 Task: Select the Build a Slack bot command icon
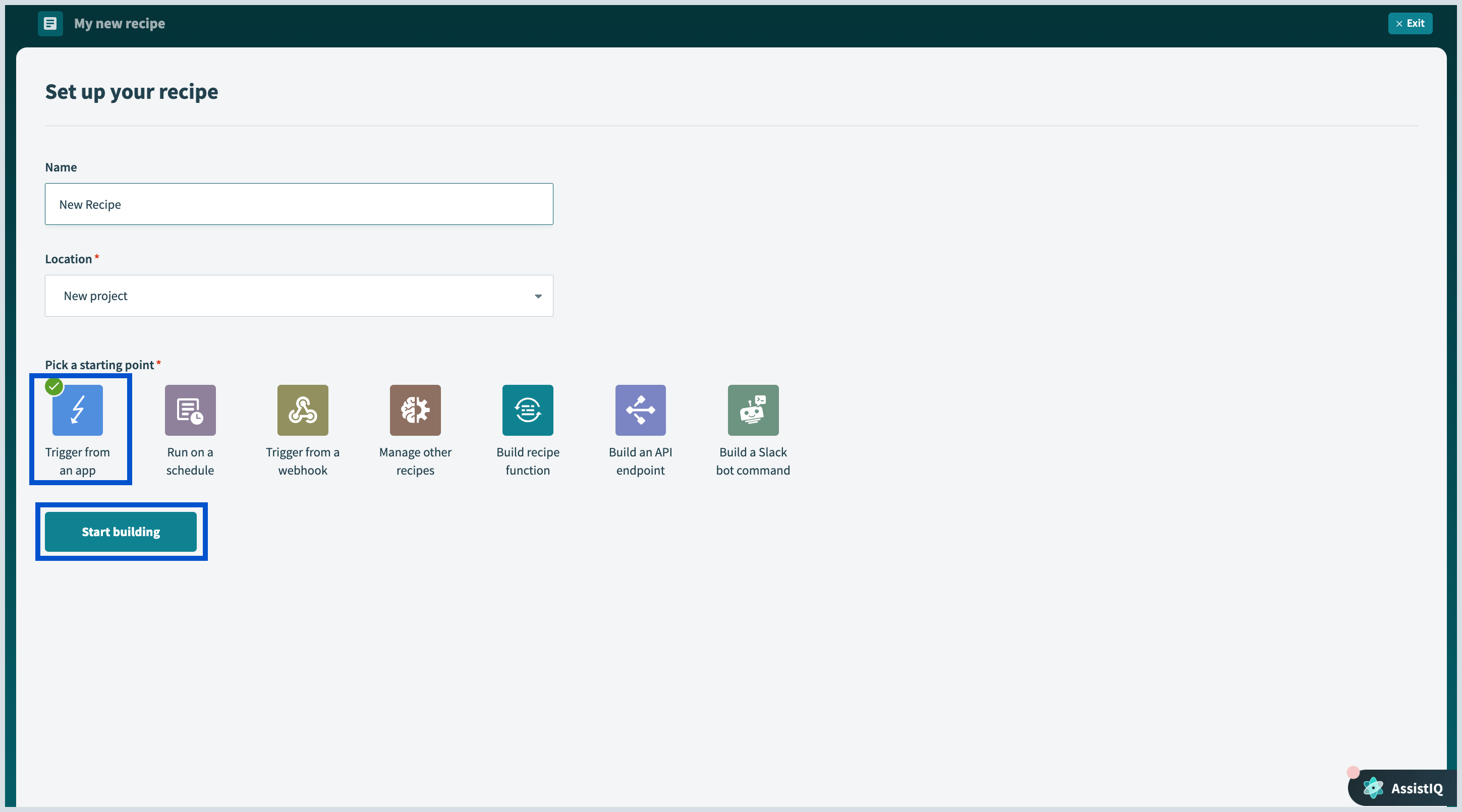click(x=753, y=410)
